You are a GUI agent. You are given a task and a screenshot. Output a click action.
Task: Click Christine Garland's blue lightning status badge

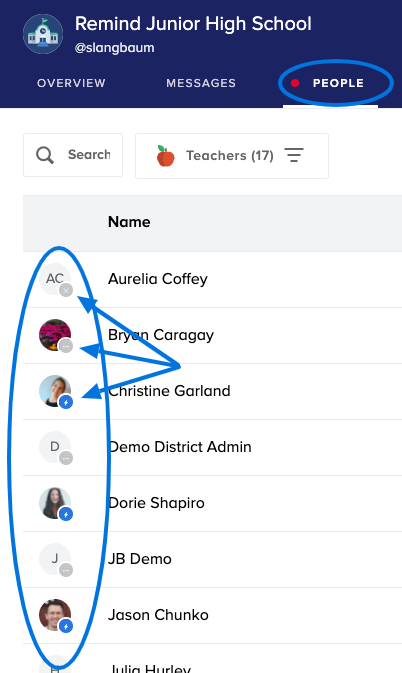(66, 402)
